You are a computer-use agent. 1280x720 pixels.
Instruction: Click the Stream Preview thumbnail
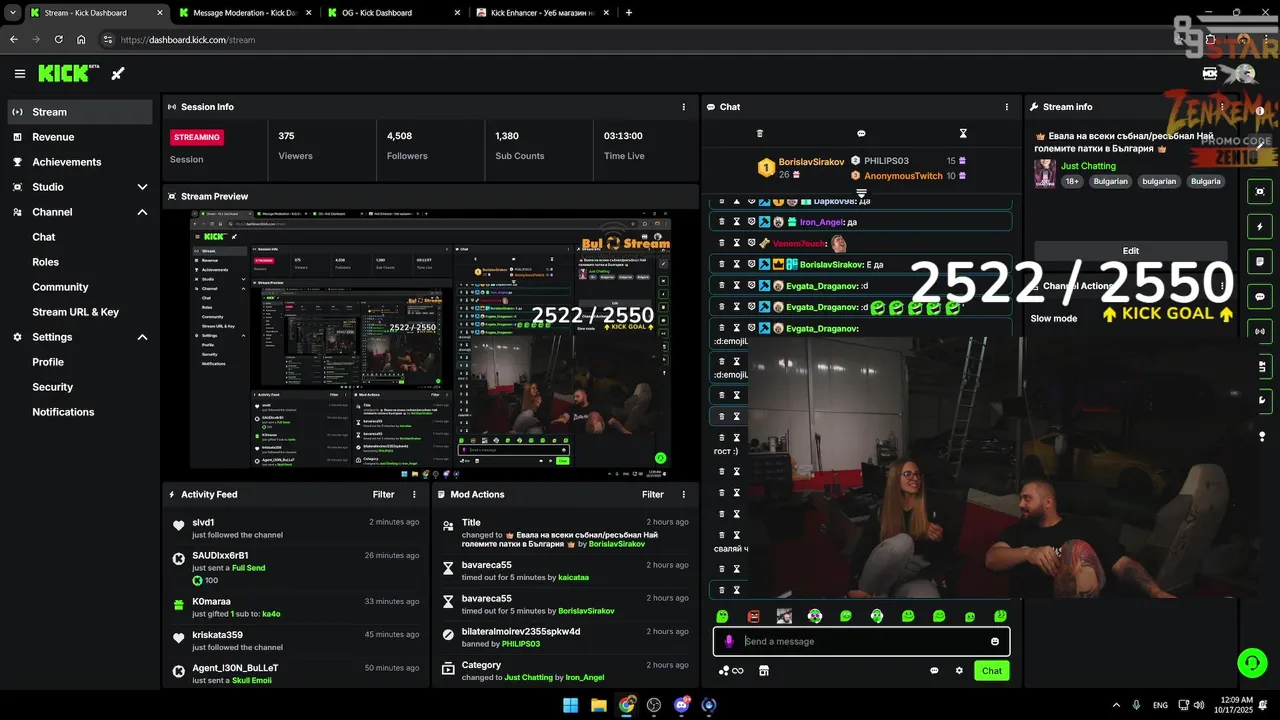tap(430, 338)
